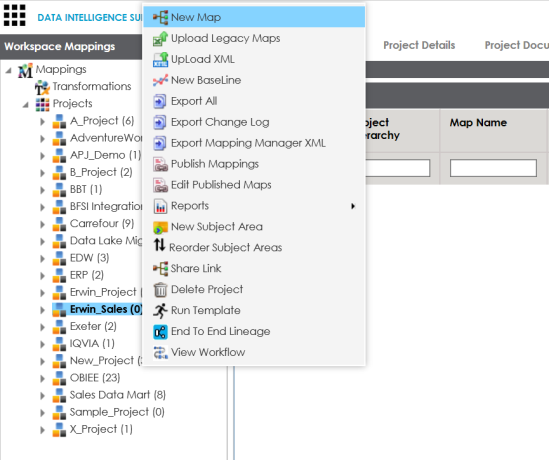Image resolution: width=549 pixels, height=460 pixels.
Task: Select the Transformations tree item
Action: click(92, 86)
